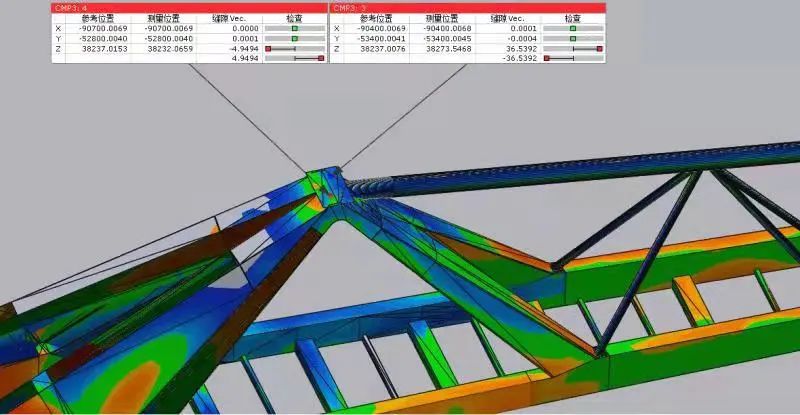Select the CMP3: 3 annotation title bar
800x415 pixels.
pos(468,7)
